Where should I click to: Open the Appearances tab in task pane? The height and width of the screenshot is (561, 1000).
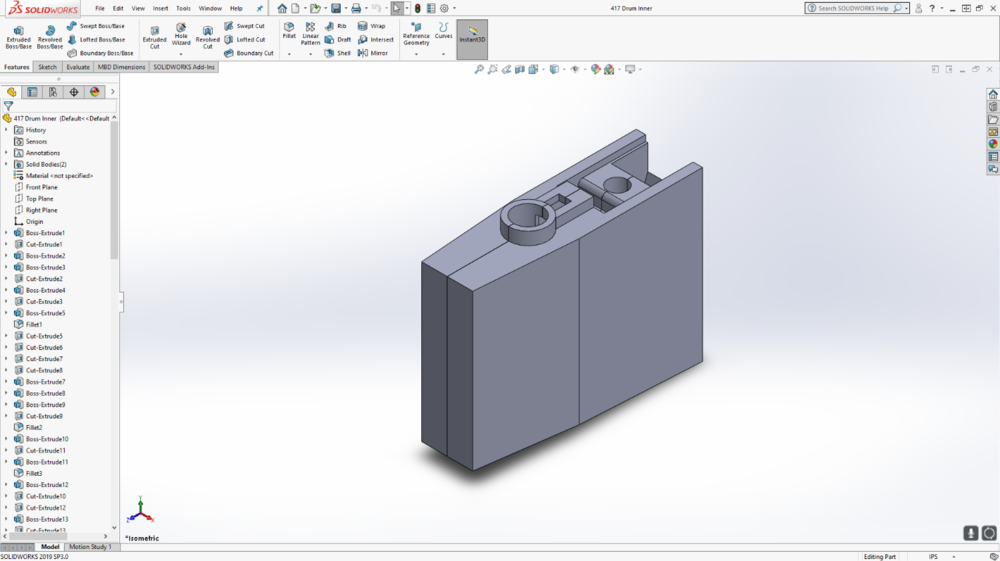(x=993, y=144)
